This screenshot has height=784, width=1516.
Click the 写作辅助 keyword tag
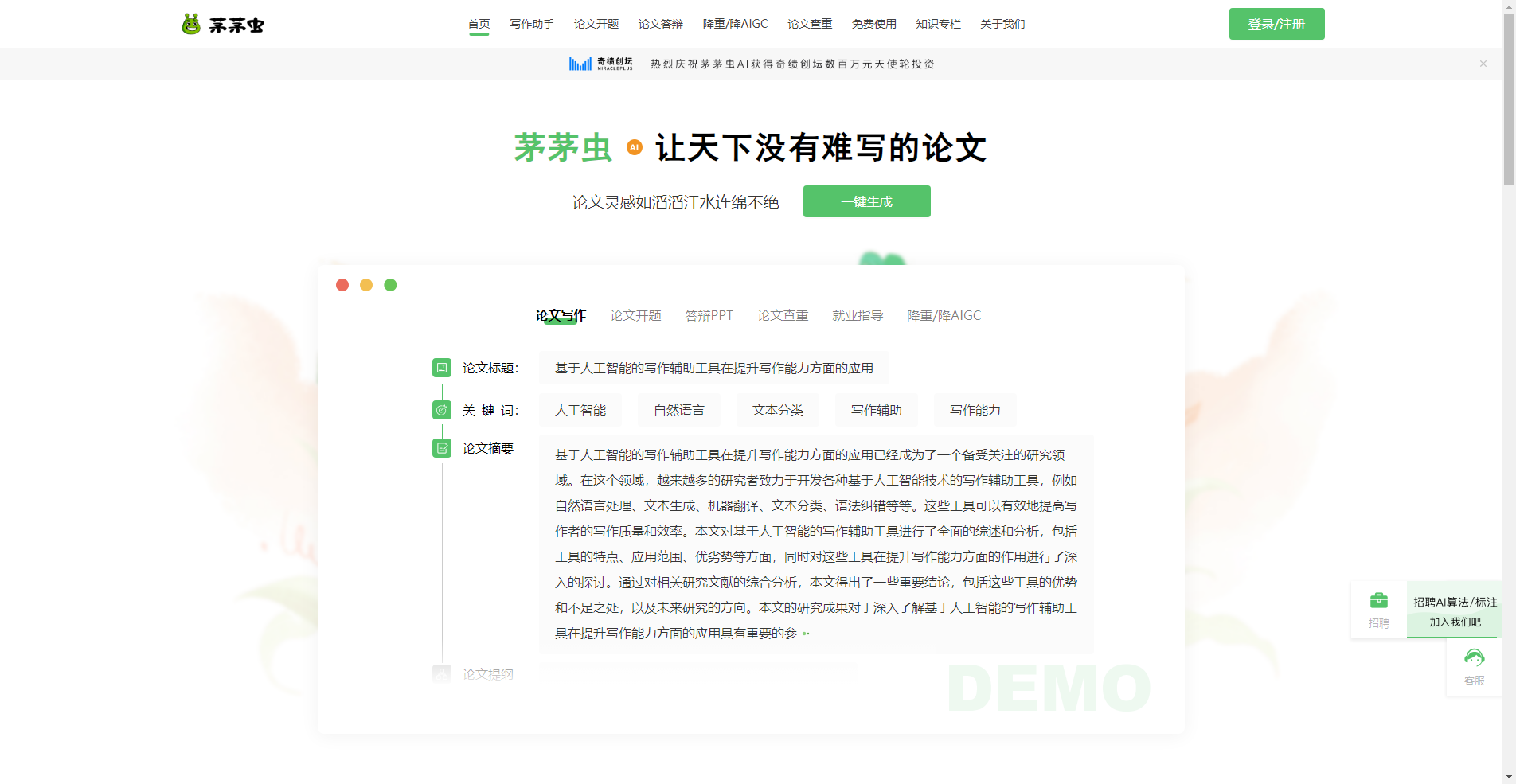coord(877,410)
